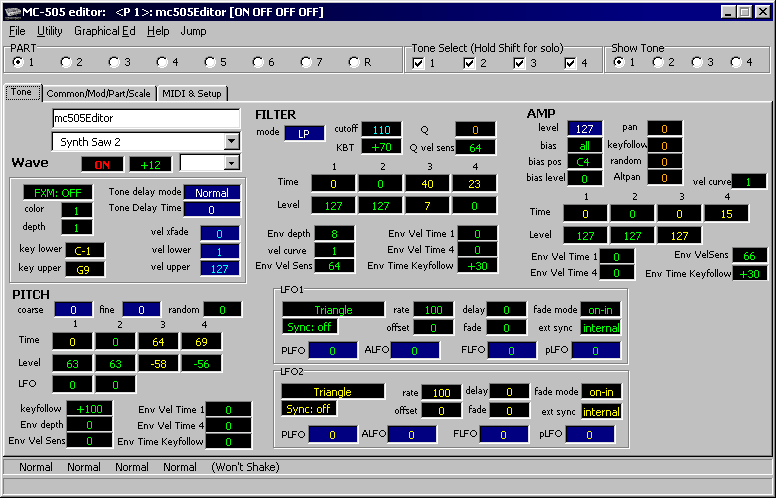Click the filter cutoff 110 value
The height and width of the screenshot is (498, 776).
[x=382, y=130]
